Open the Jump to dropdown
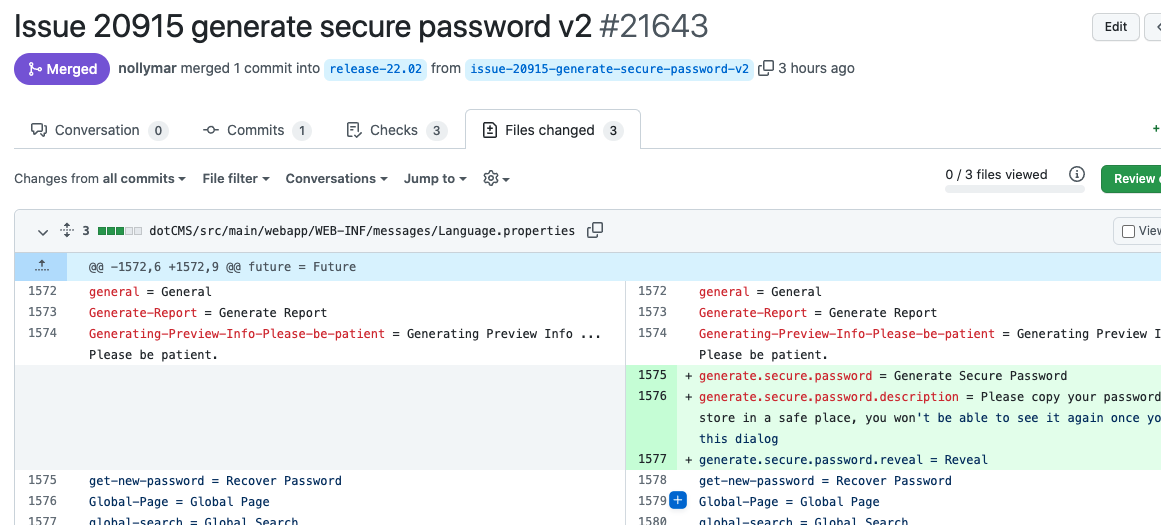The height and width of the screenshot is (525, 1161). point(435,178)
